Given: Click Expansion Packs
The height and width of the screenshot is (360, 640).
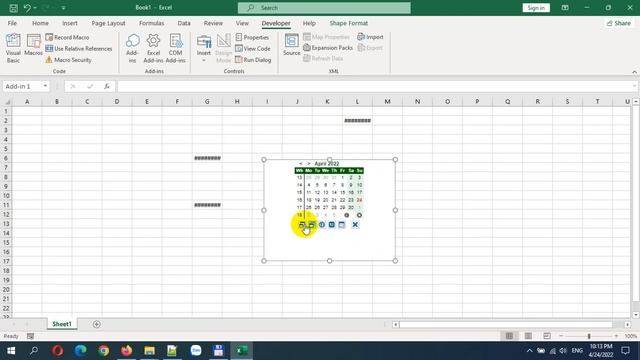Looking at the screenshot, I should coord(328,48).
